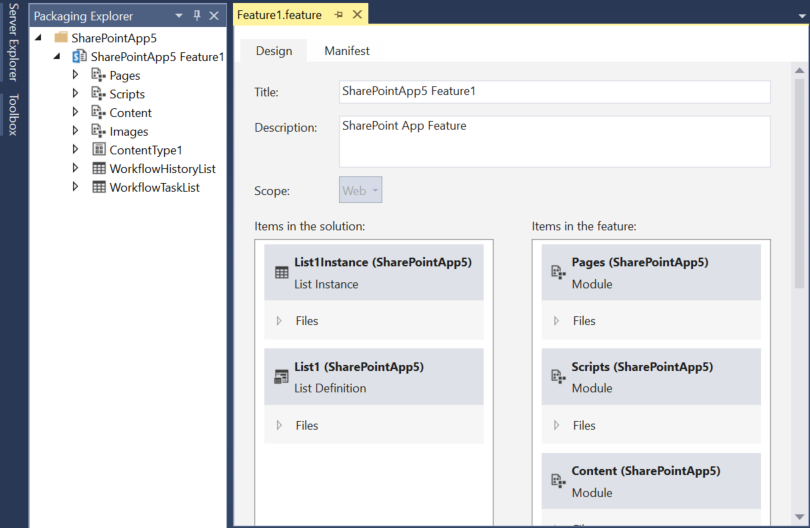Expand the Scripts node in Packaging Explorer
The height and width of the screenshot is (528, 810).
coord(75,94)
